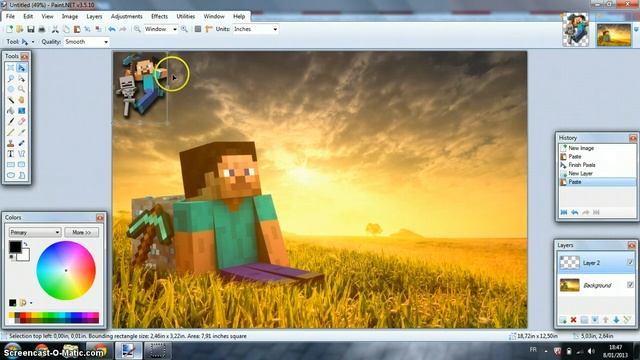Click the Paste clipboard toolbar icon

click(77, 29)
